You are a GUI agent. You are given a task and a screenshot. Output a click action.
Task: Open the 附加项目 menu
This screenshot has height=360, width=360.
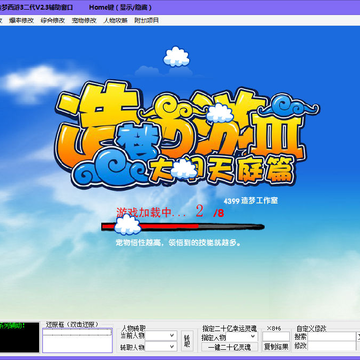click(x=146, y=20)
